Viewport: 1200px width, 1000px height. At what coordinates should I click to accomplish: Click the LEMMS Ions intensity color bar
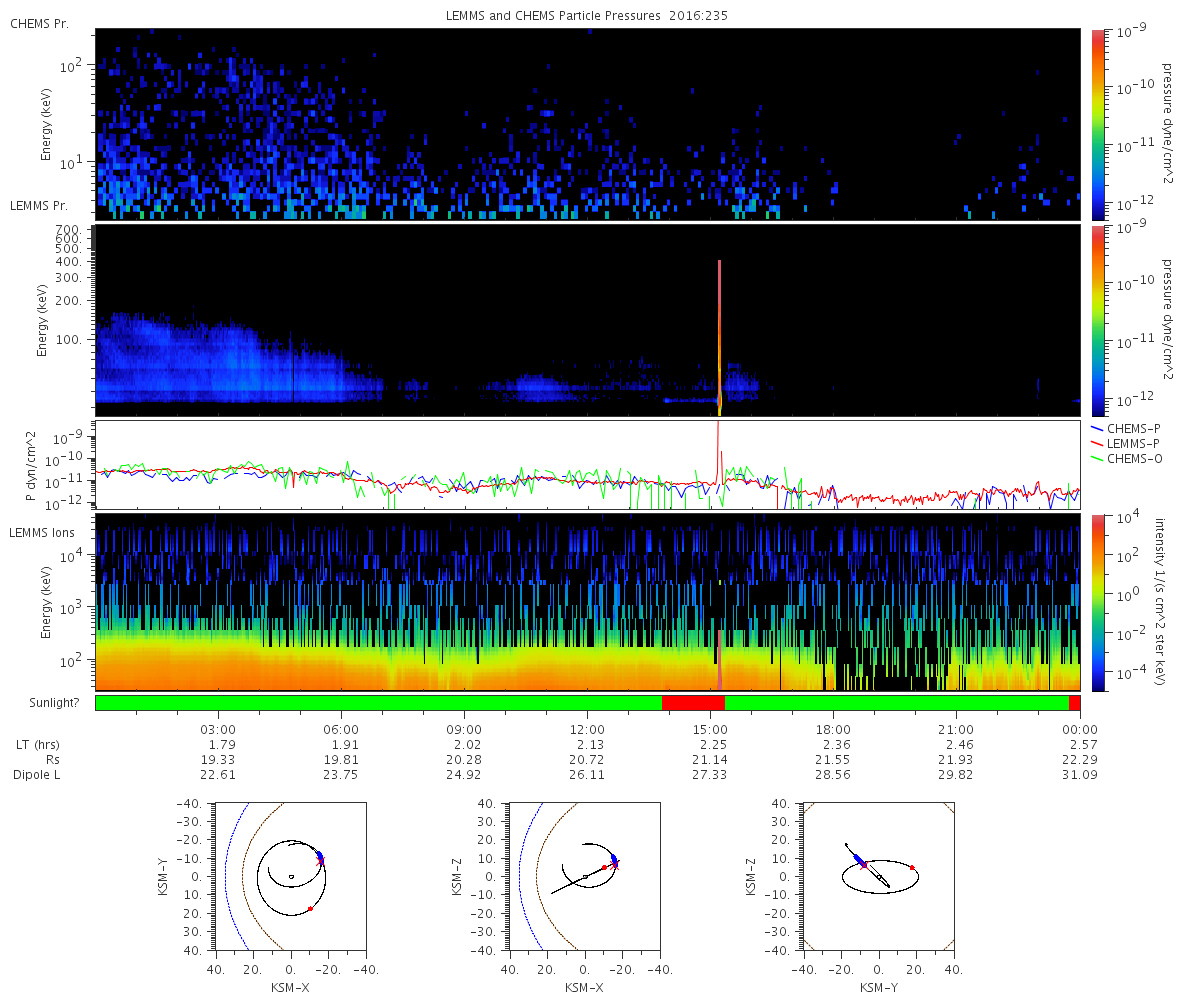pos(1098,602)
